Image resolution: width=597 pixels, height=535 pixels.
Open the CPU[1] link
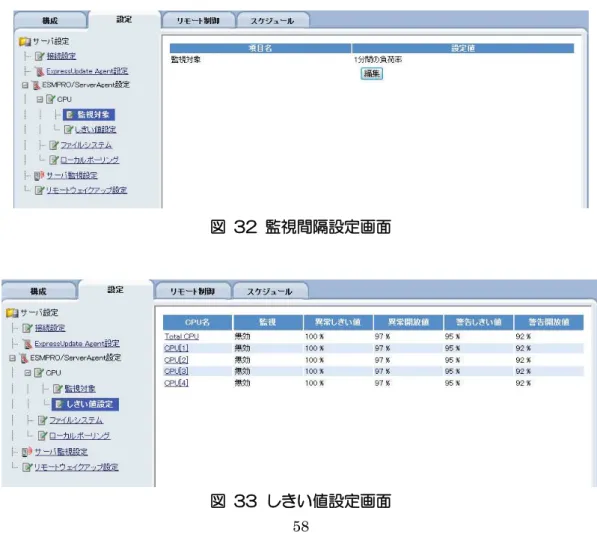[176, 348]
